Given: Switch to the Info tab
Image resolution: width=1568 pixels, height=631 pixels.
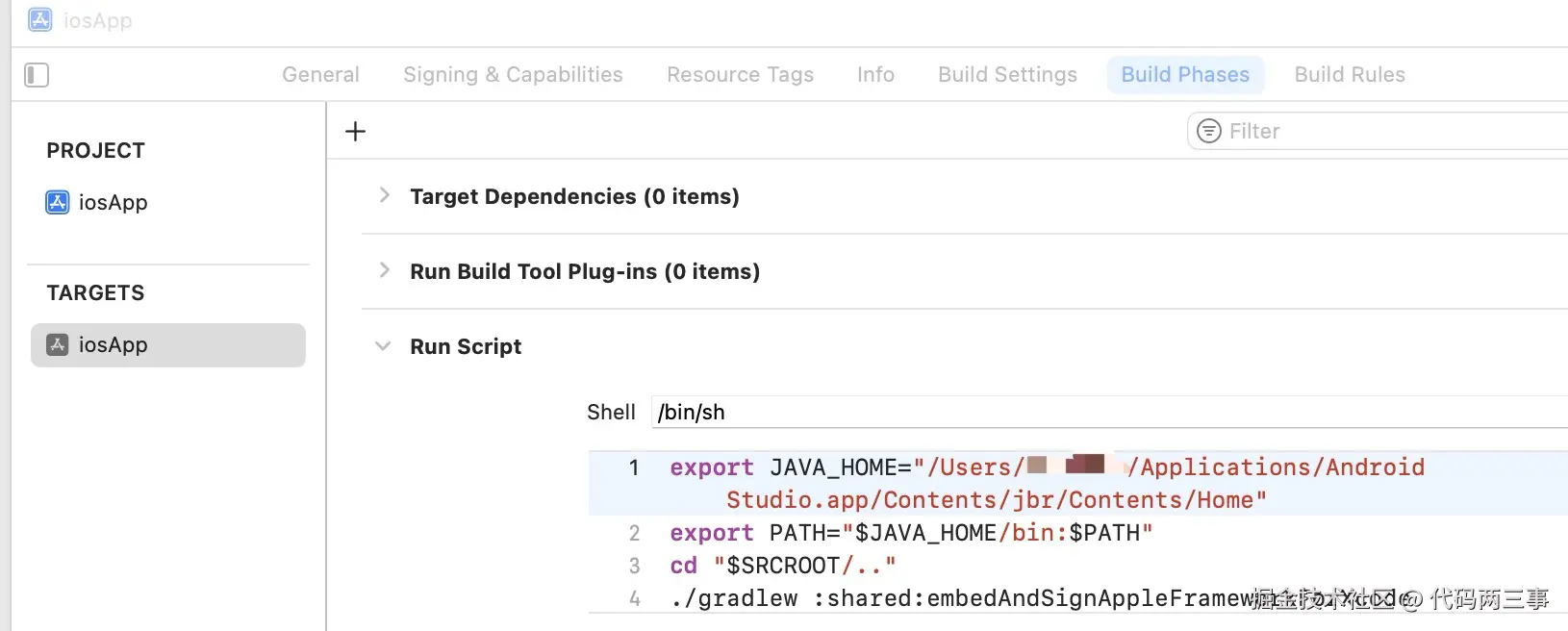Looking at the screenshot, I should pyautogui.click(x=875, y=75).
